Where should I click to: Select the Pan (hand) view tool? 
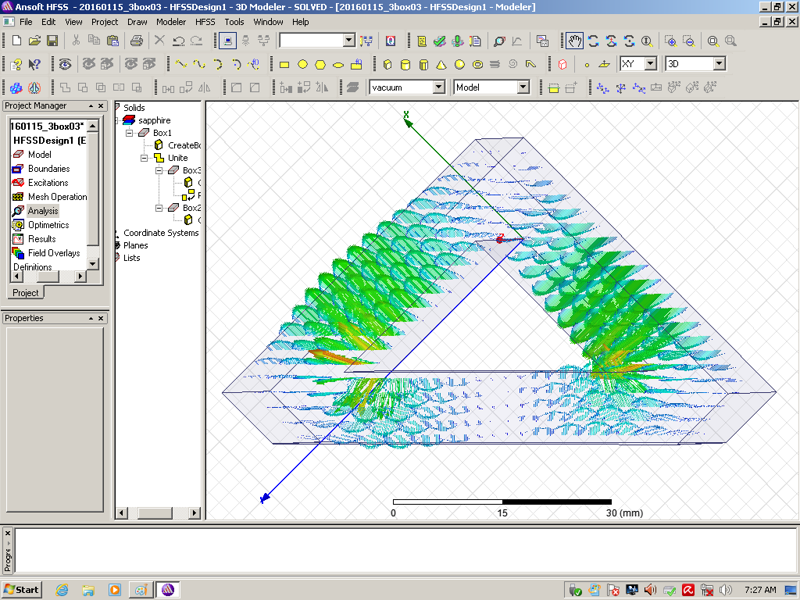[x=575, y=41]
